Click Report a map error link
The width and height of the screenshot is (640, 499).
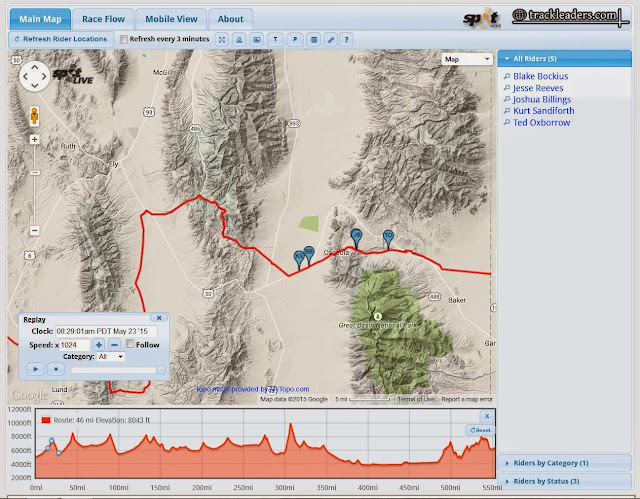coord(467,399)
